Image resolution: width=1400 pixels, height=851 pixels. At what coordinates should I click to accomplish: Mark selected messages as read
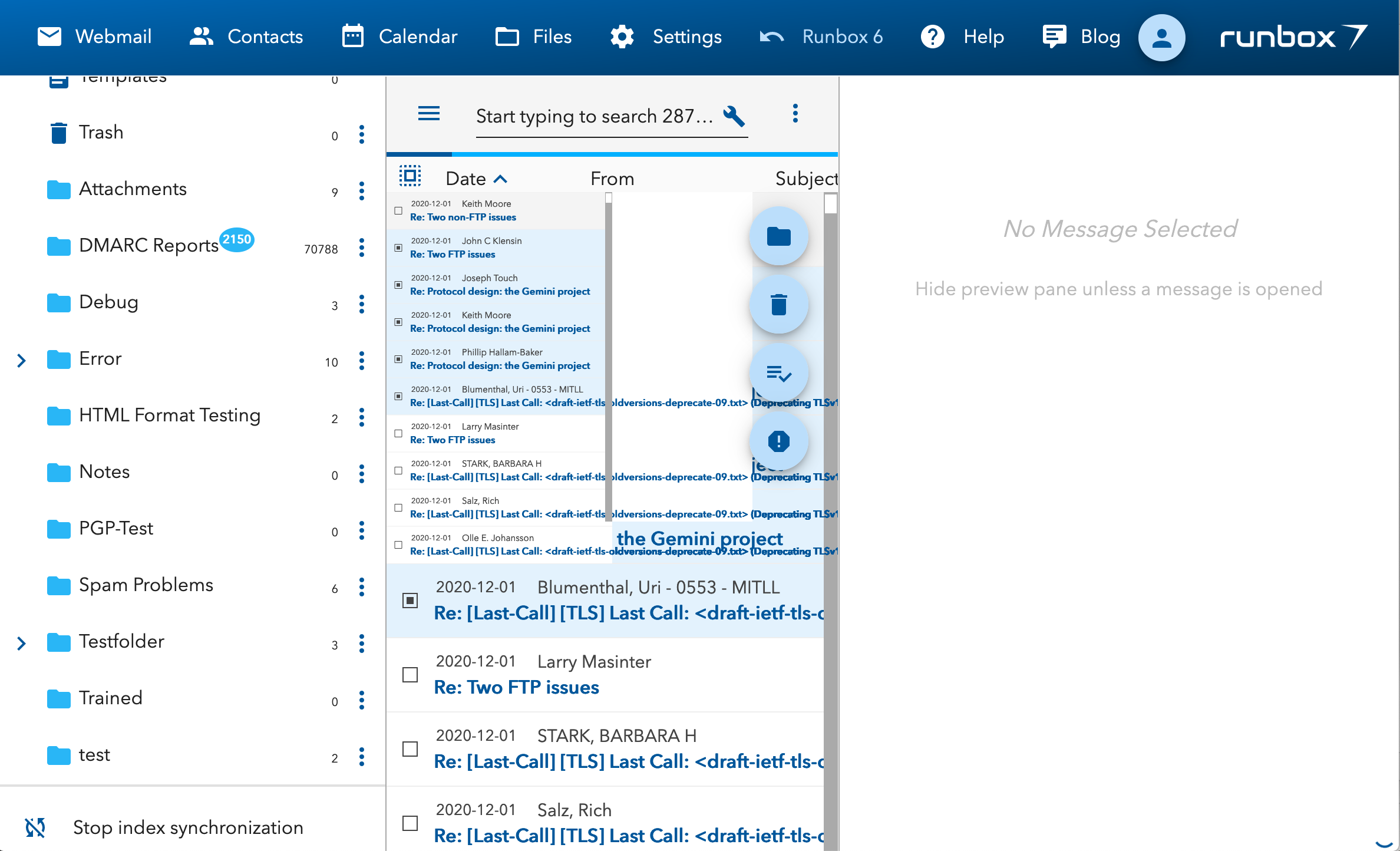(779, 372)
